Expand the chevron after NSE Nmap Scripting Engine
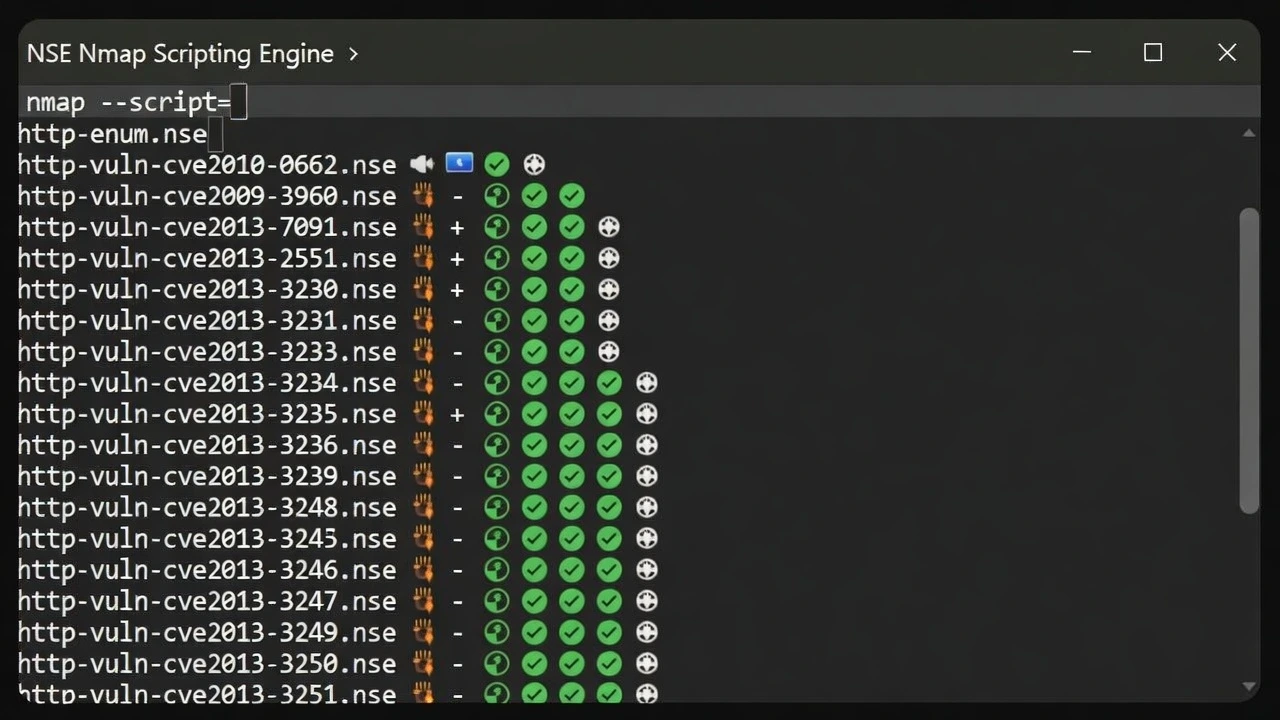Image resolution: width=1280 pixels, height=720 pixels. pyautogui.click(x=352, y=55)
